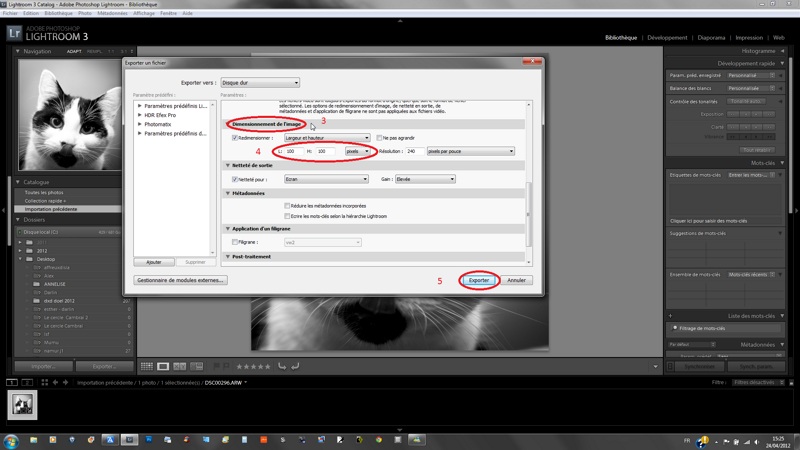Open the Métadonnées menu in the menu bar

(112, 13)
